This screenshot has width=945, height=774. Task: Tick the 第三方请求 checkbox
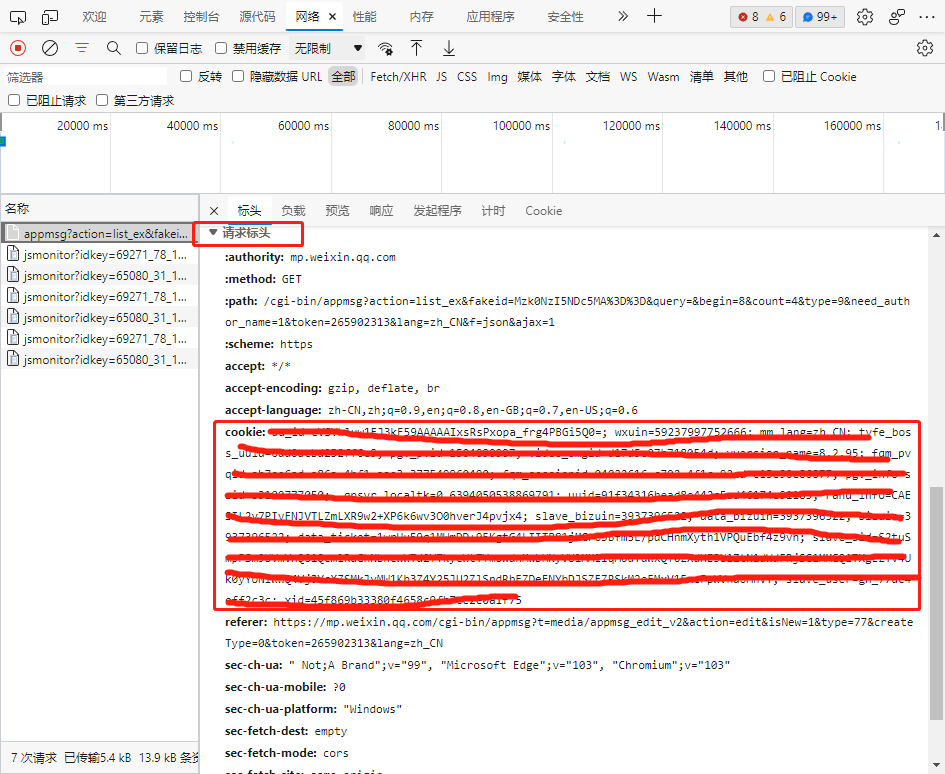click(102, 100)
